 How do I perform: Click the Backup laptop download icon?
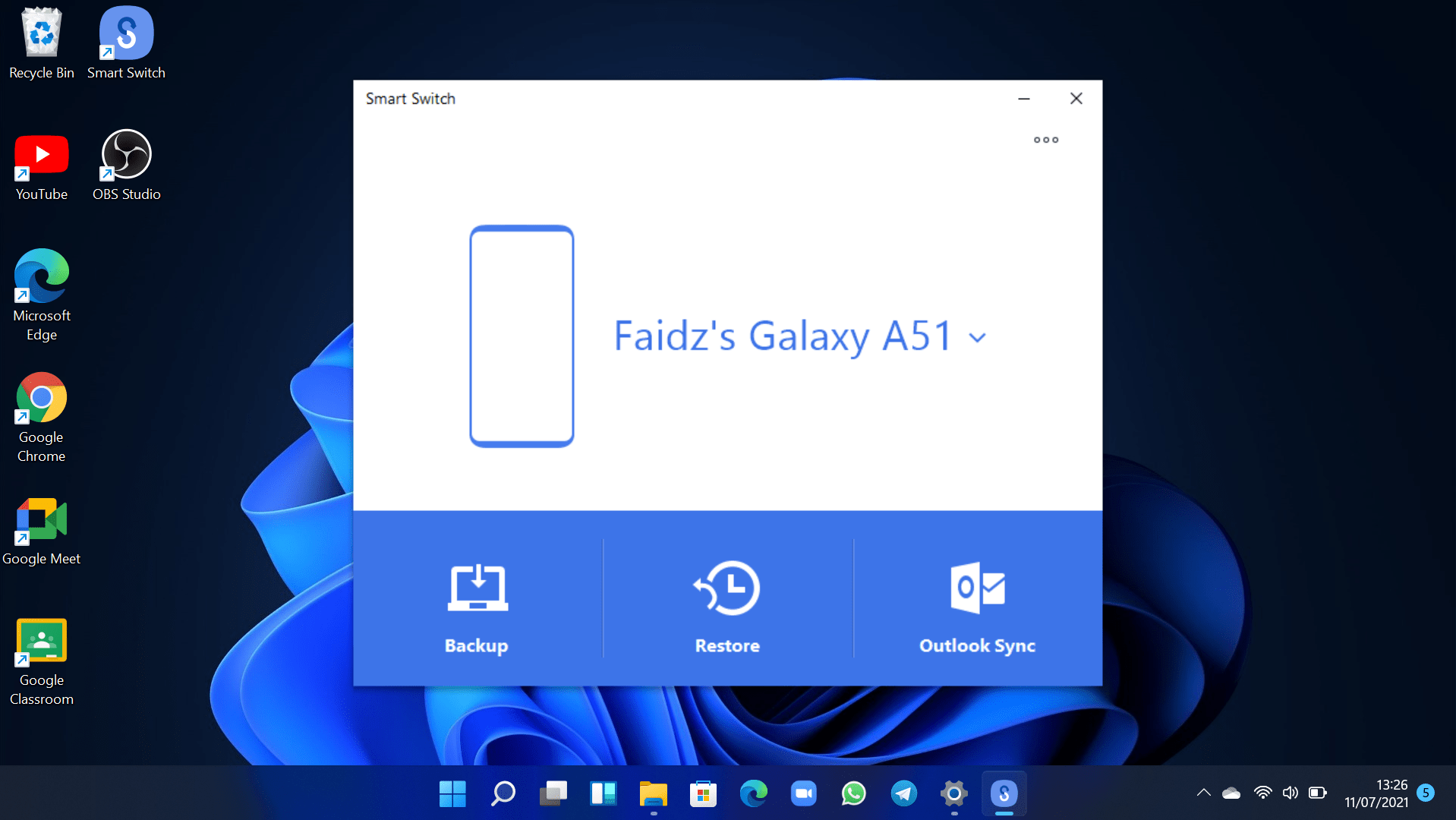click(477, 587)
